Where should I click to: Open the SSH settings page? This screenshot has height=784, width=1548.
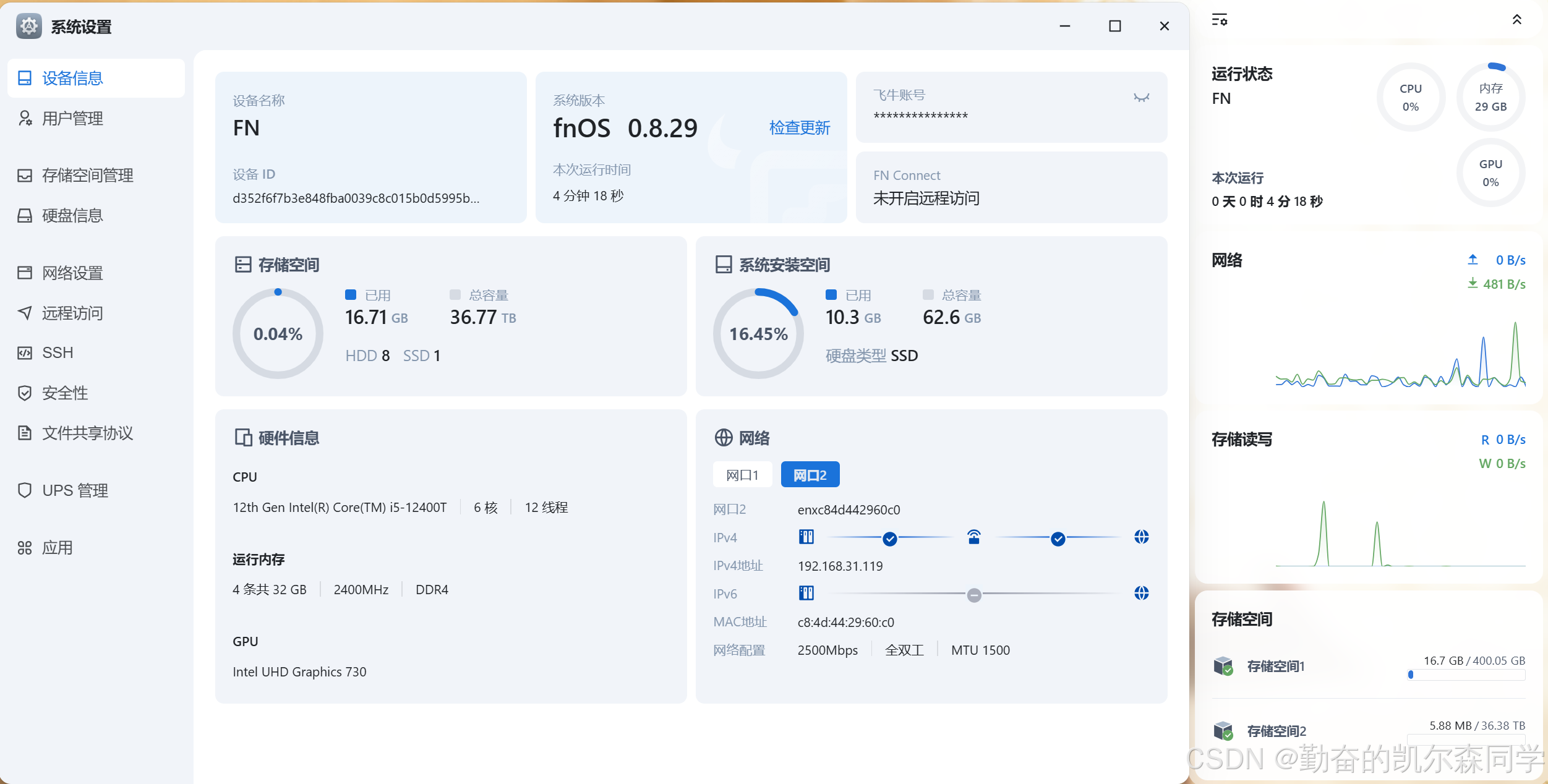(57, 352)
